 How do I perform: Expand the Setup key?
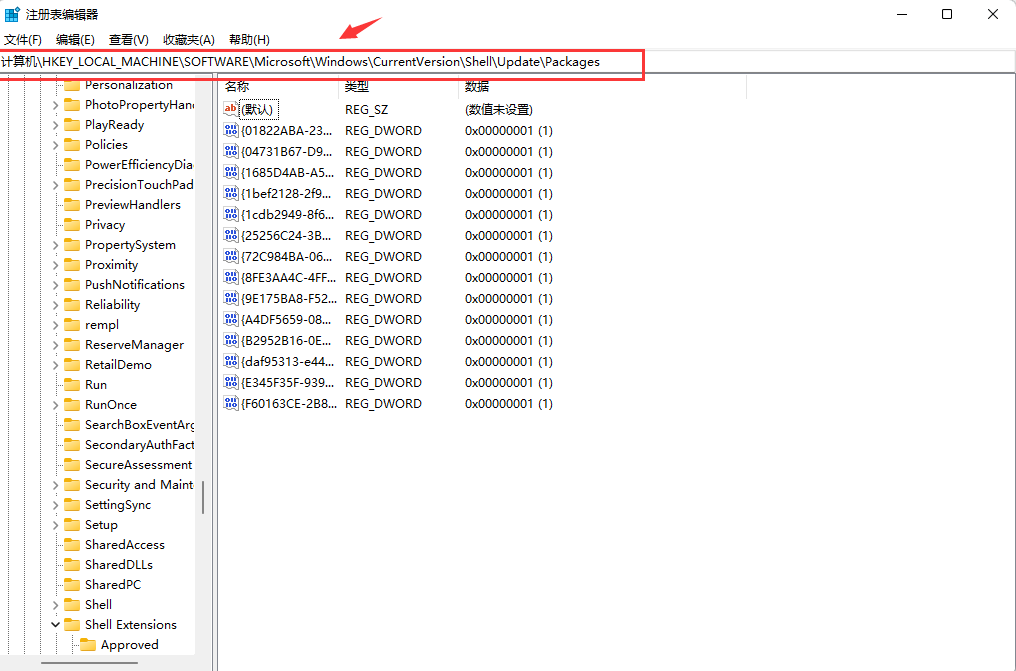57,524
